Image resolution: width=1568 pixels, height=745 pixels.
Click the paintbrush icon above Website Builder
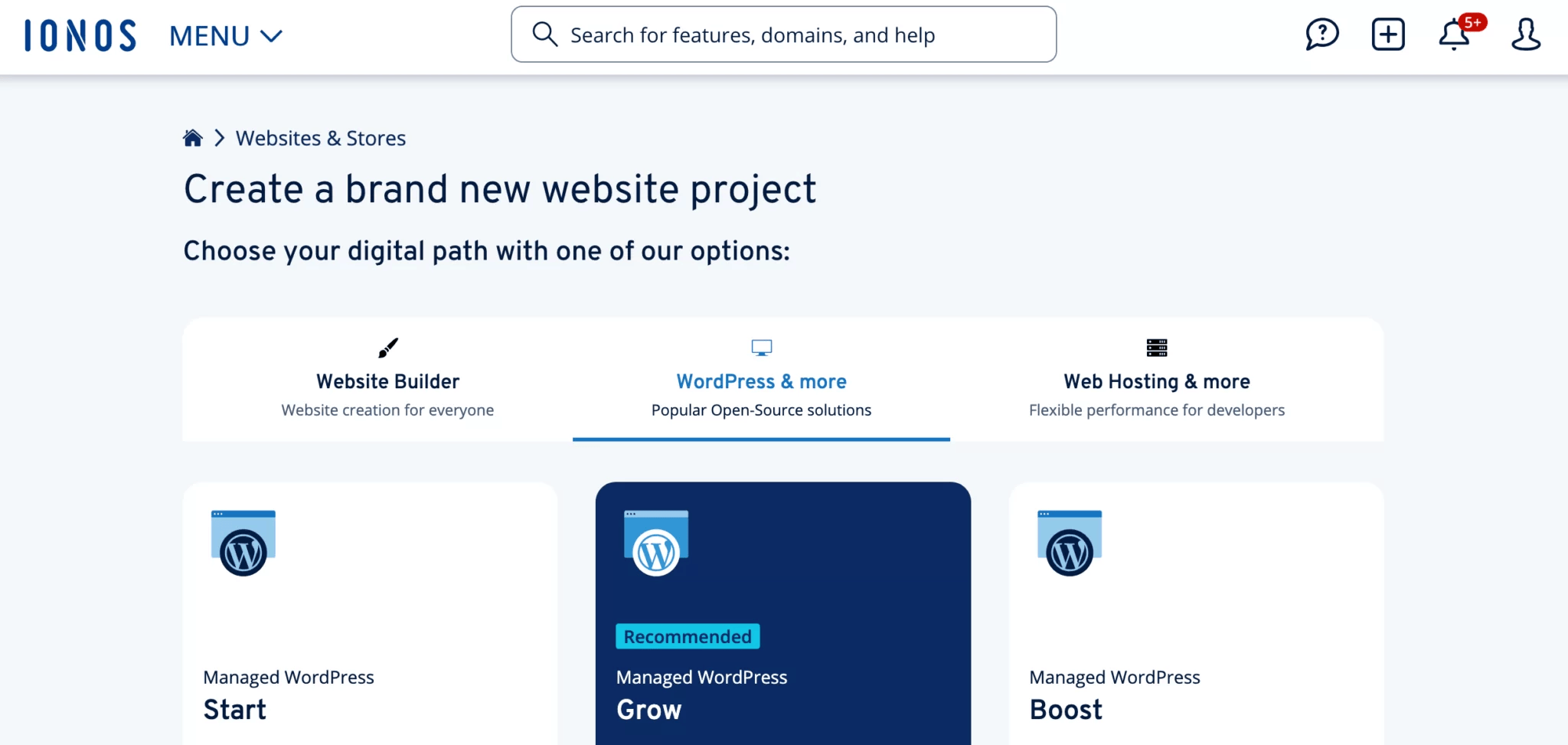pyautogui.click(x=388, y=348)
